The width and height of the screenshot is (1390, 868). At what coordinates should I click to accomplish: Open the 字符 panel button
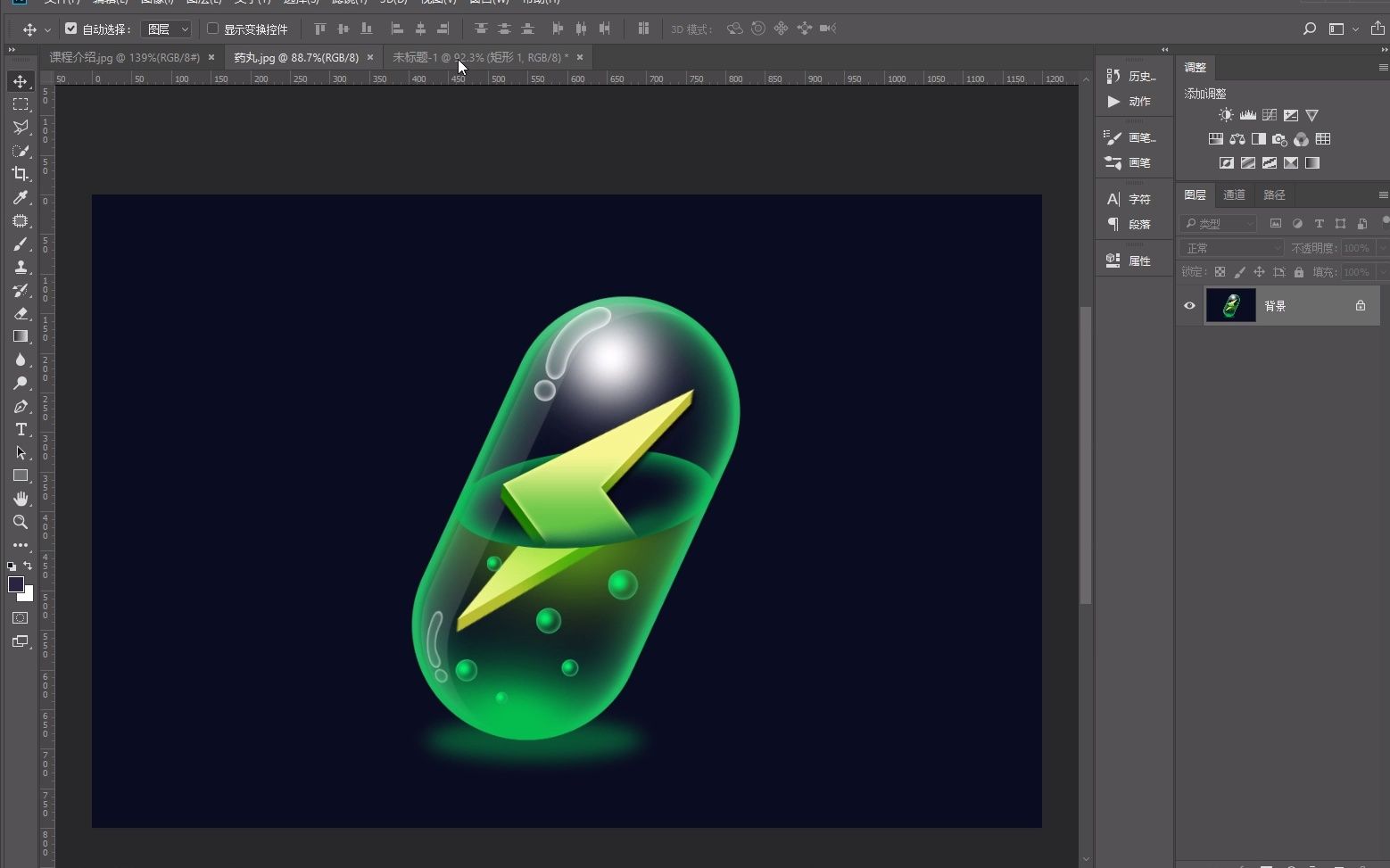pyautogui.click(x=1133, y=199)
